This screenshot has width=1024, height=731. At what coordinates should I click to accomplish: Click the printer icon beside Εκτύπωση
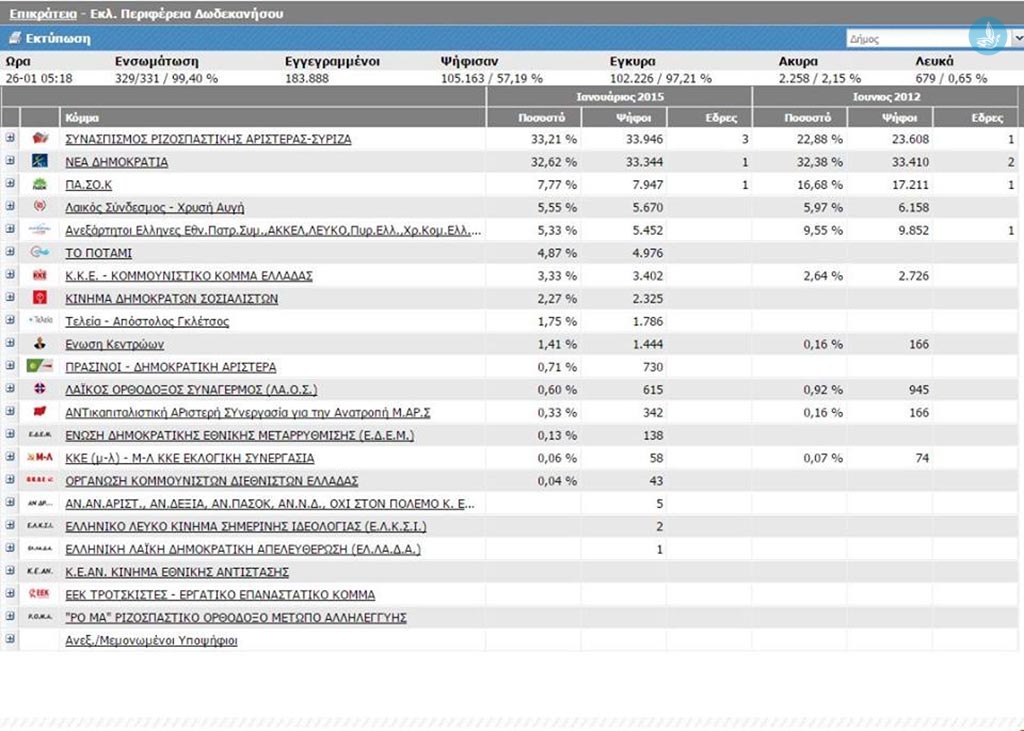14,39
